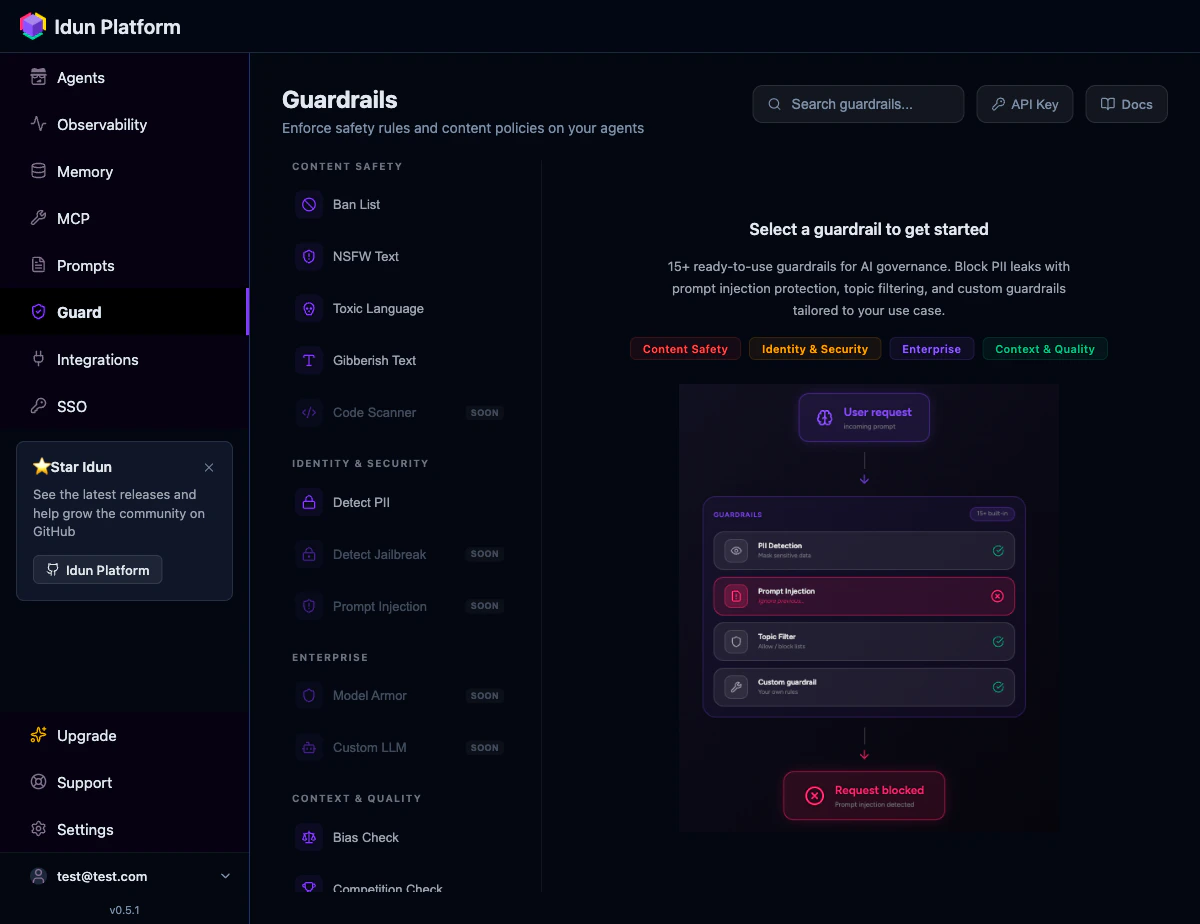The height and width of the screenshot is (924, 1200).
Task: Click the SSO key icon
Action: pyautogui.click(x=39, y=406)
